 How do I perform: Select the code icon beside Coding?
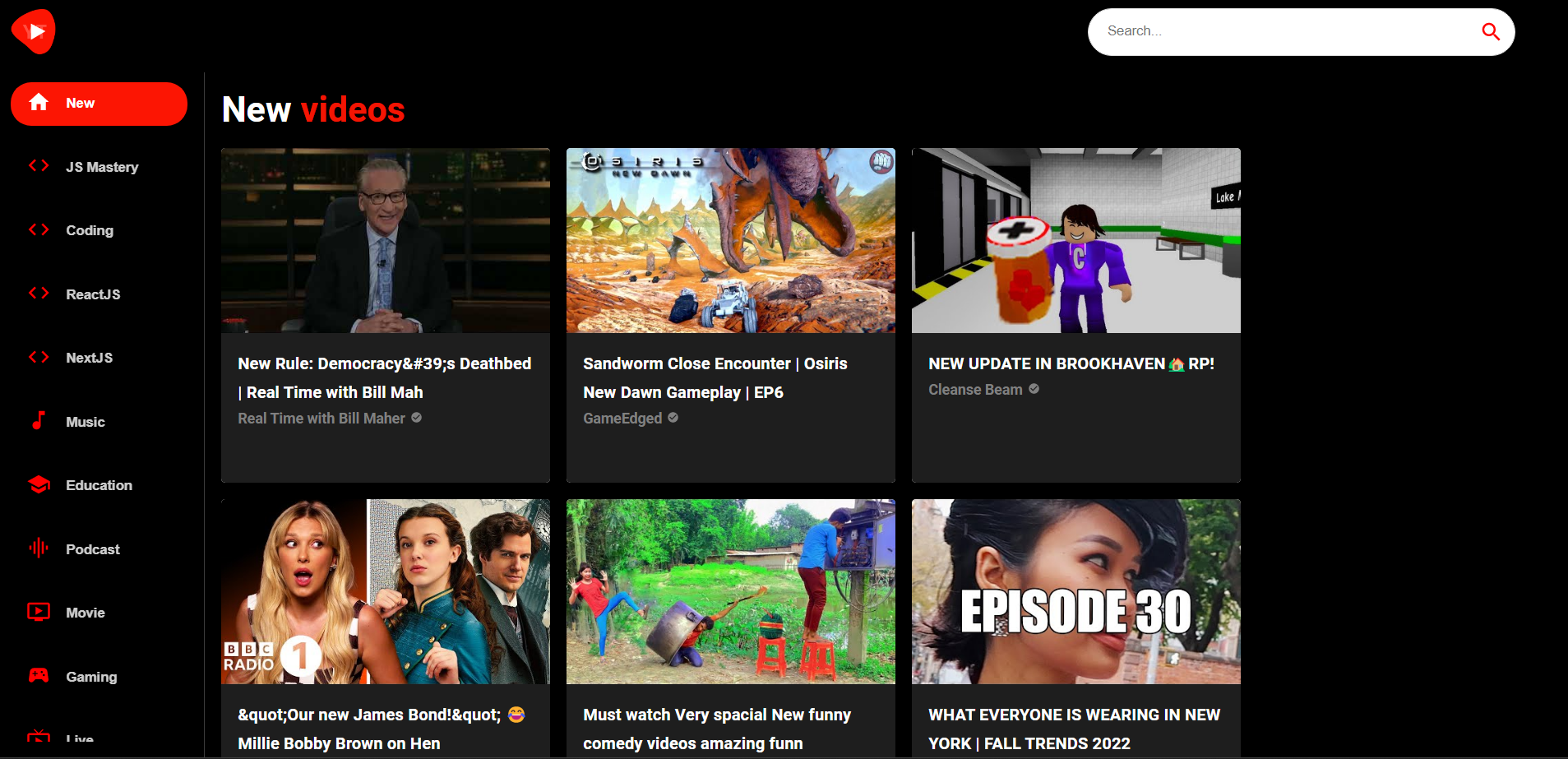(x=39, y=230)
